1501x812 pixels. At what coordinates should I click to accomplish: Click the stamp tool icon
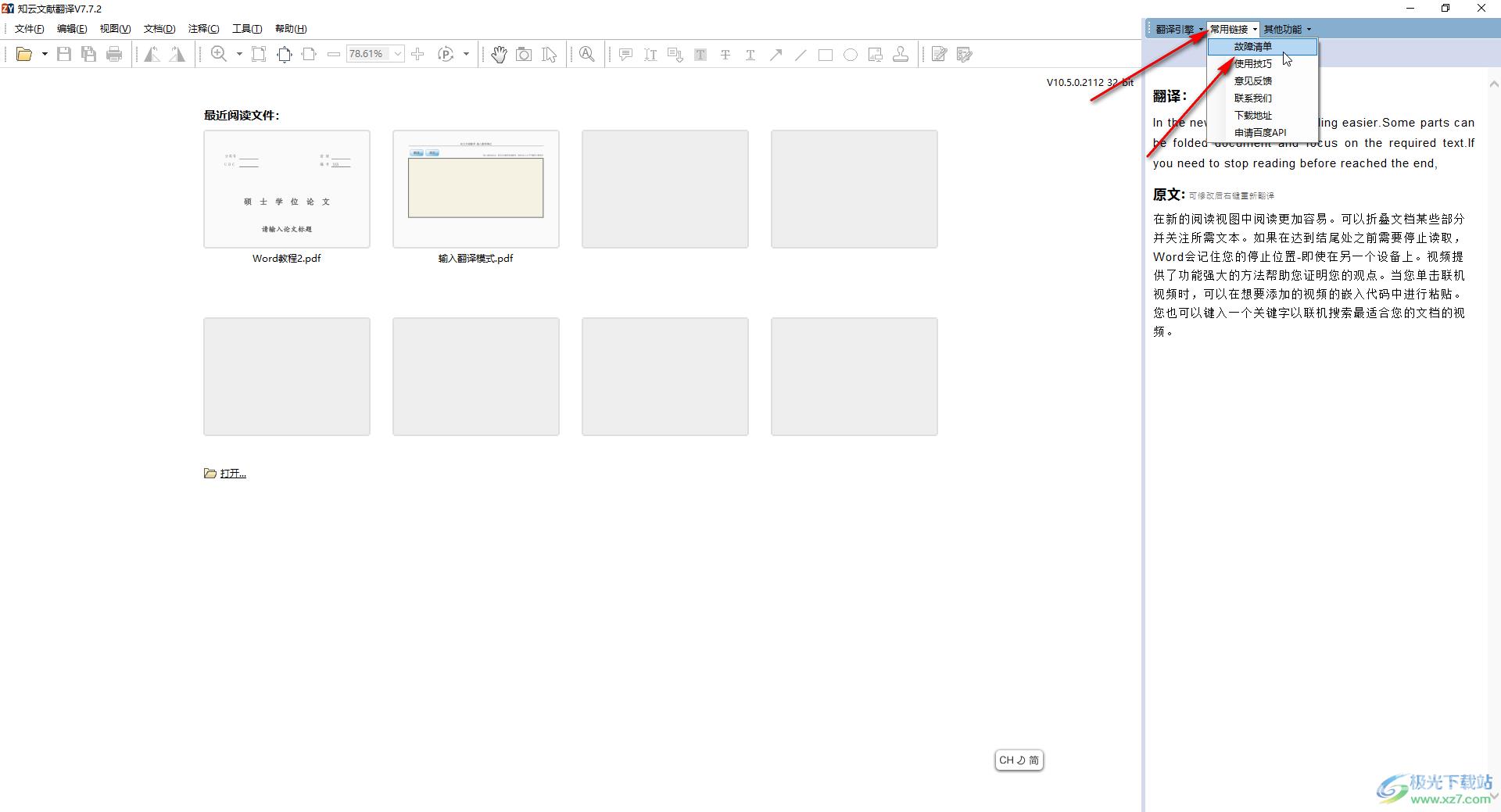pyautogui.click(x=901, y=54)
